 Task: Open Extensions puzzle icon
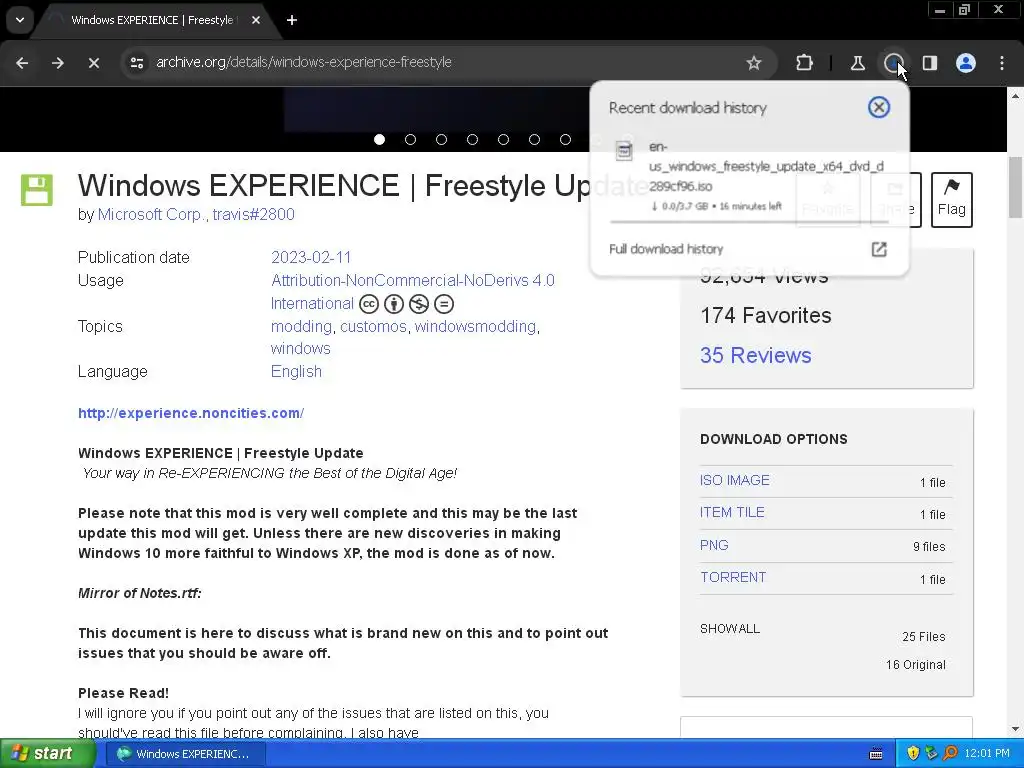pos(805,63)
